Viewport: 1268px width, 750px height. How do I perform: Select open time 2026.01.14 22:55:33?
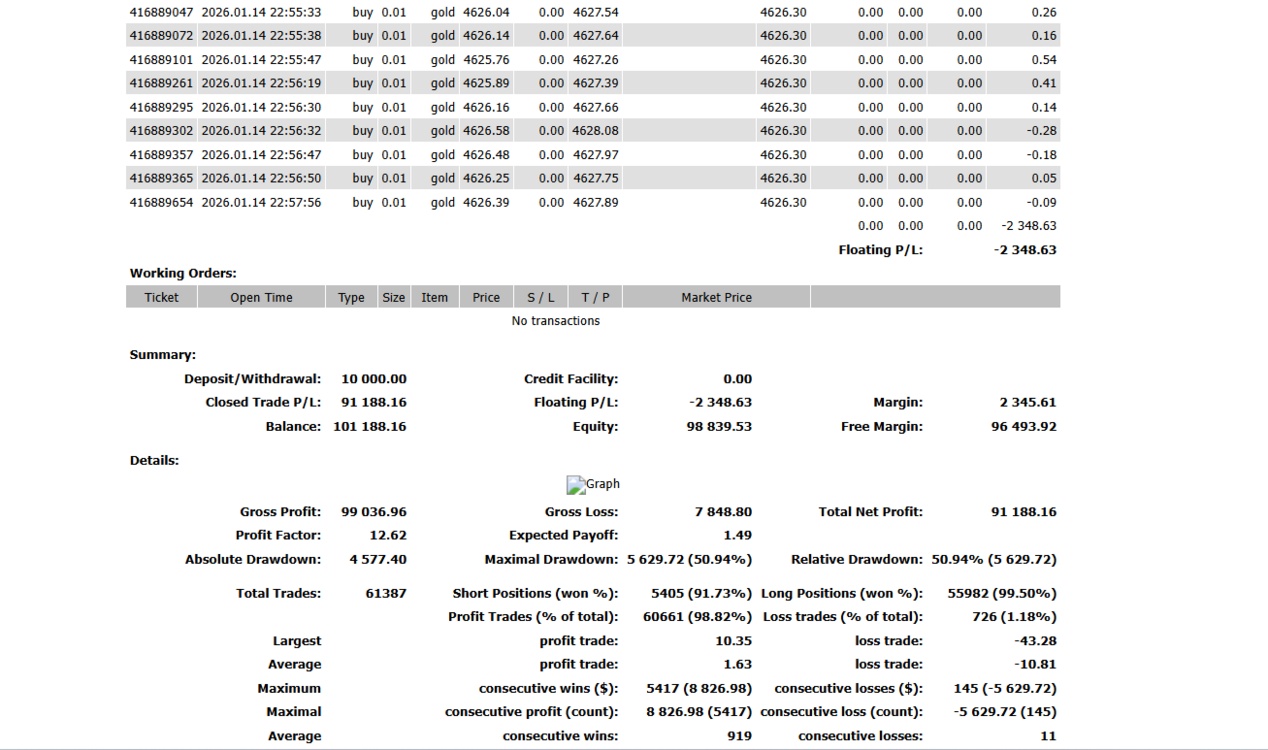pyautogui.click(x=261, y=12)
